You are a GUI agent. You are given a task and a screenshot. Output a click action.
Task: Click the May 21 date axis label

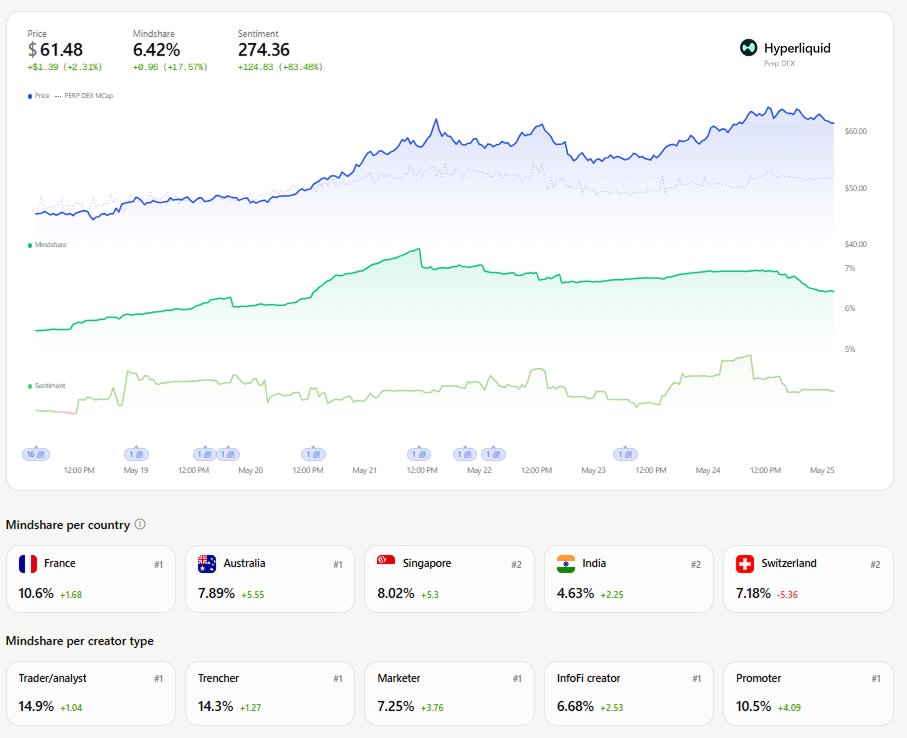pos(364,470)
